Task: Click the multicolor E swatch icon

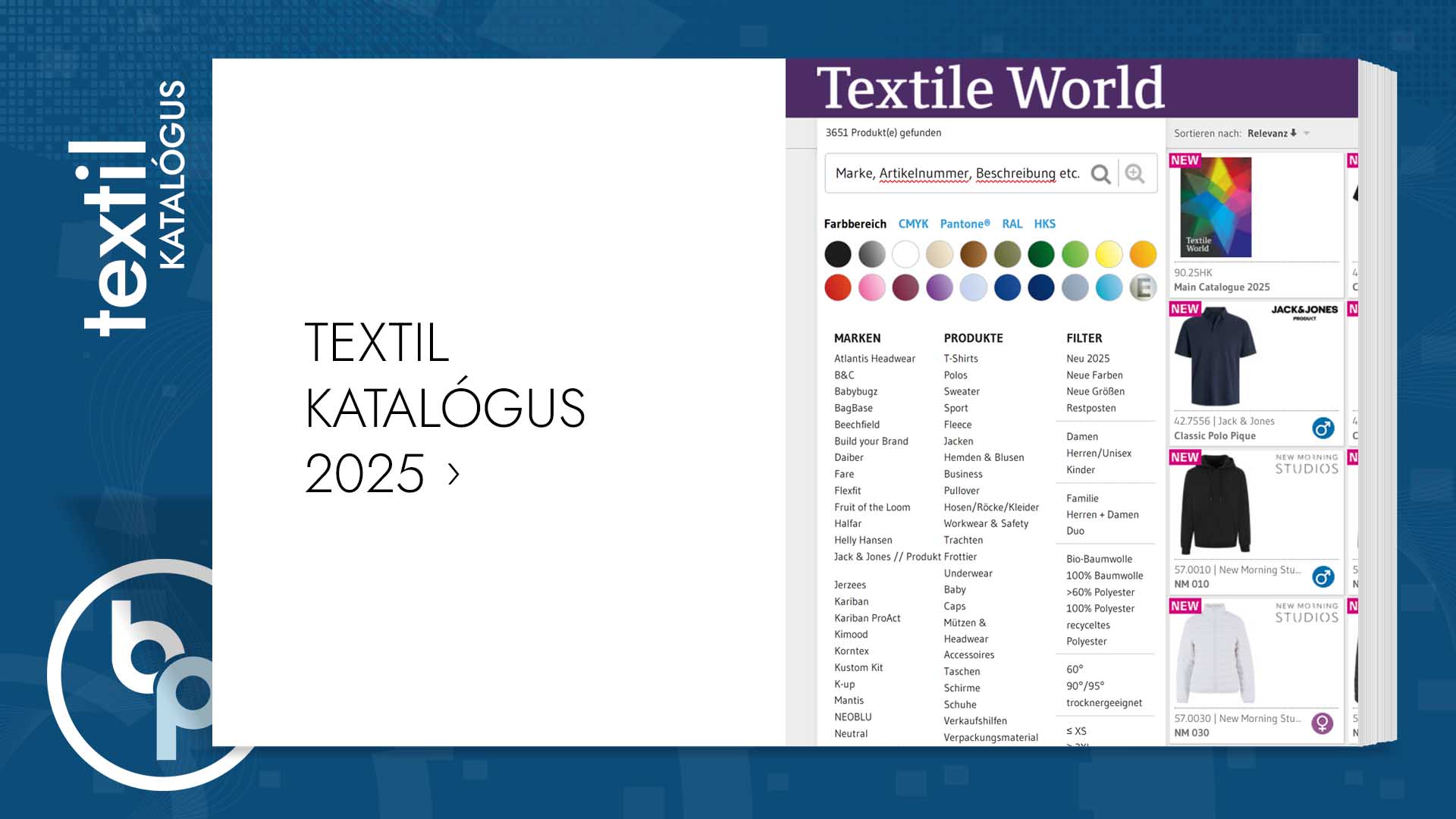Action: coord(1143,287)
